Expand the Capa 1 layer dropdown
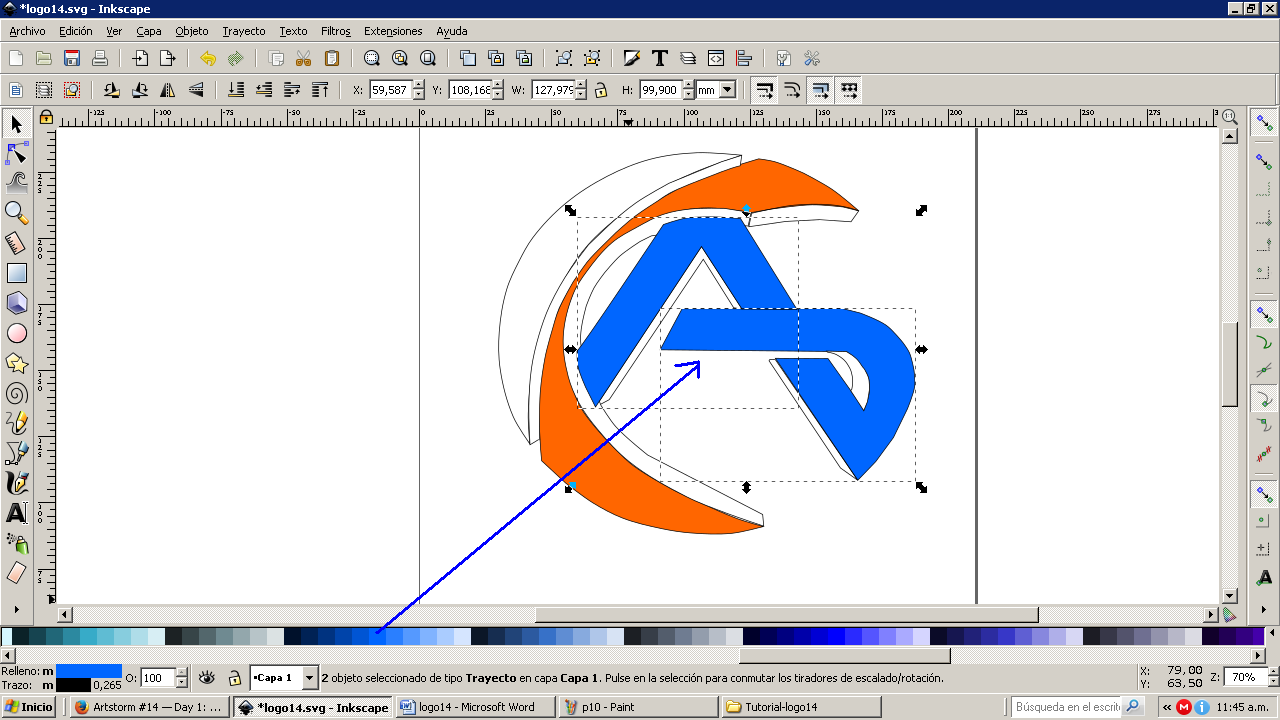The width and height of the screenshot is (1280, 720). [x=309, y=678]
